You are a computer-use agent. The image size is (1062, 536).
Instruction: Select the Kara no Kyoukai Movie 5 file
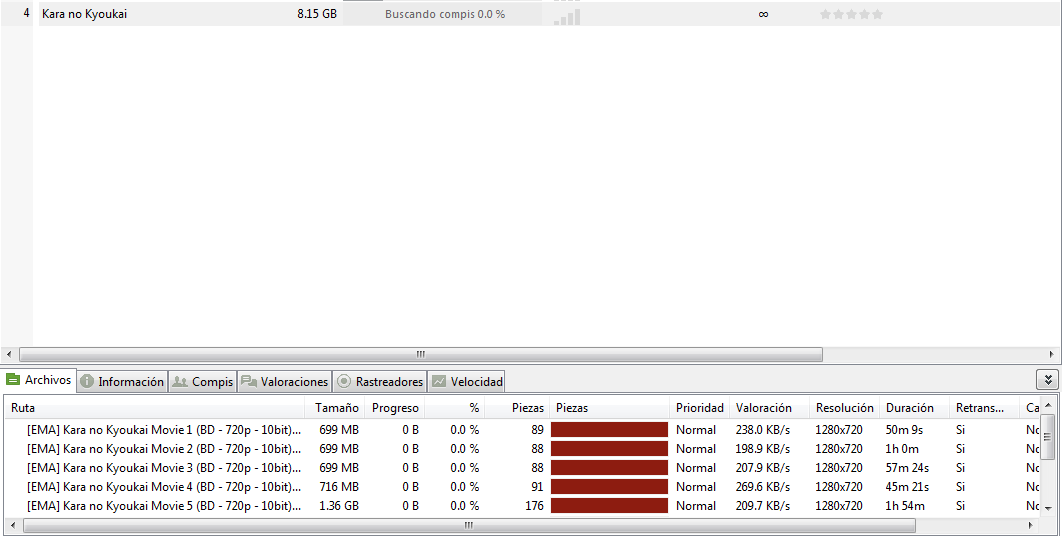165,506
